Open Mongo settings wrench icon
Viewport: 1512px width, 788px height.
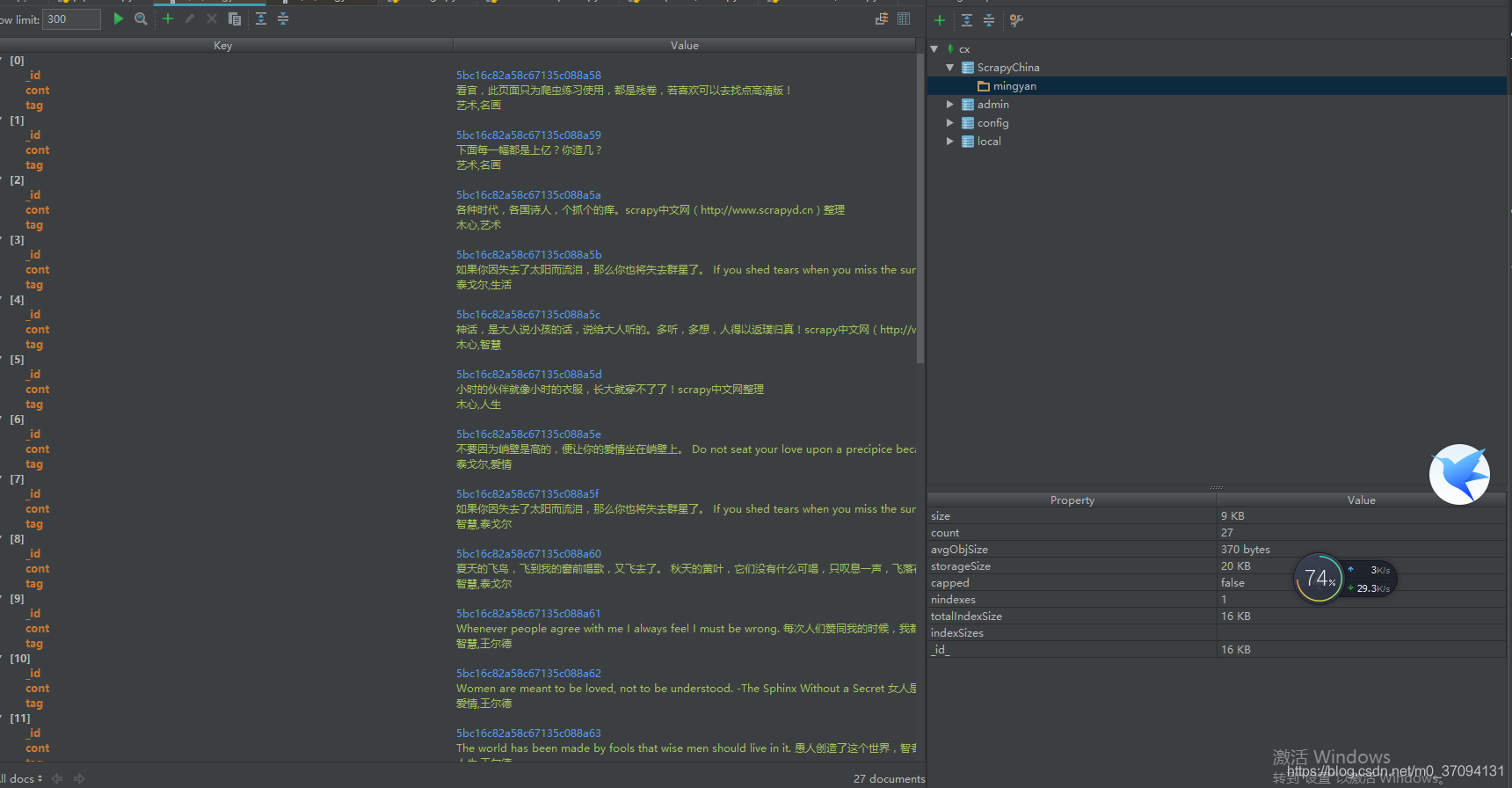pyautogui.click(x=1016, y=20)
